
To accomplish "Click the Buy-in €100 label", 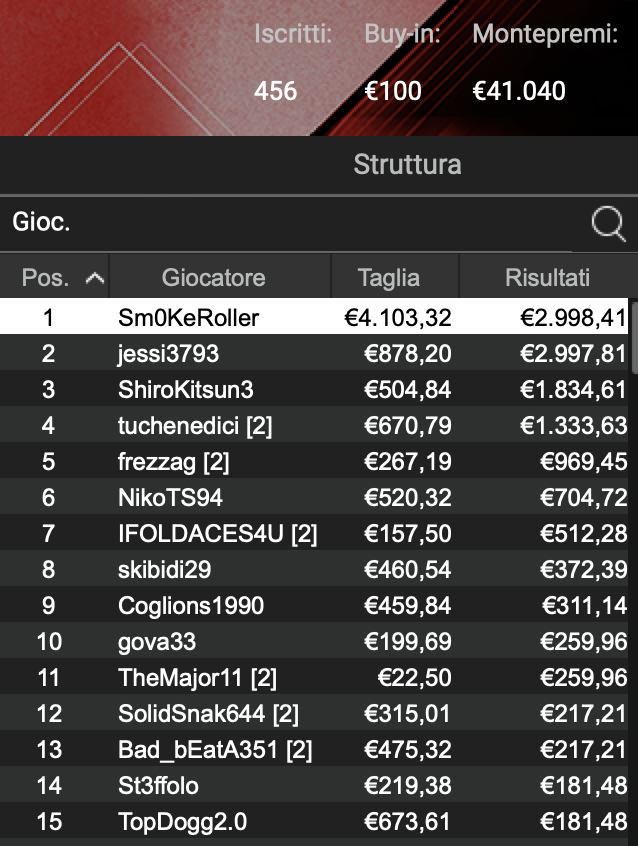I will coord(391,91).
